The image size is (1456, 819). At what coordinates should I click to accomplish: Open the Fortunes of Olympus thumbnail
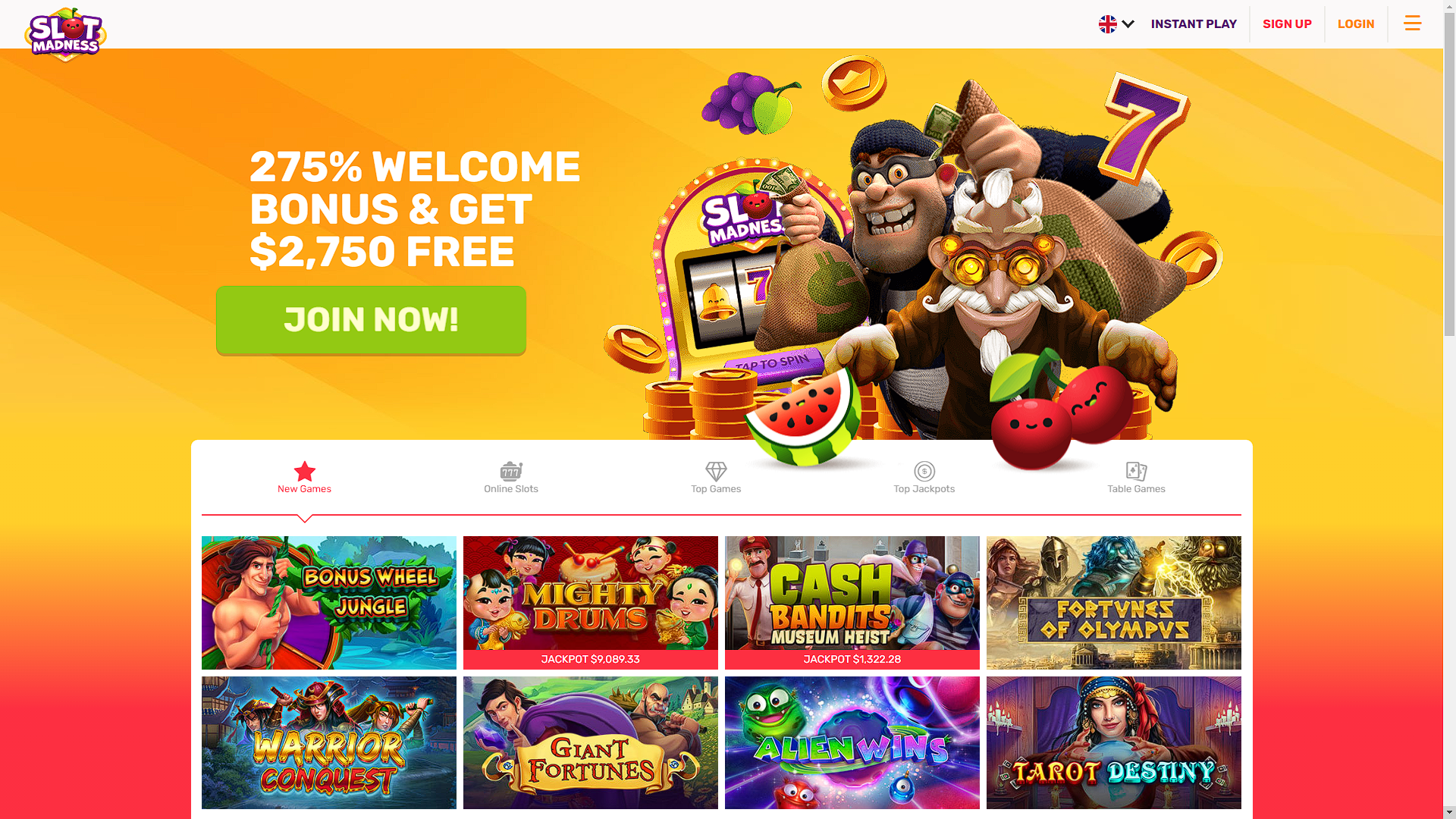click(1114, 603)
